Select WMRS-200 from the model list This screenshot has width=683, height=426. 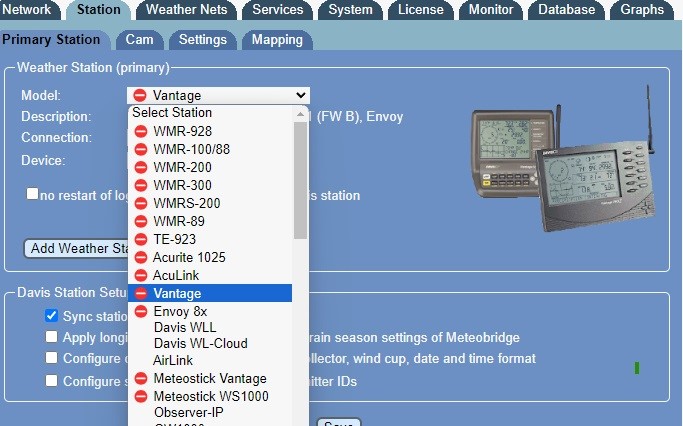pos(211,203)
